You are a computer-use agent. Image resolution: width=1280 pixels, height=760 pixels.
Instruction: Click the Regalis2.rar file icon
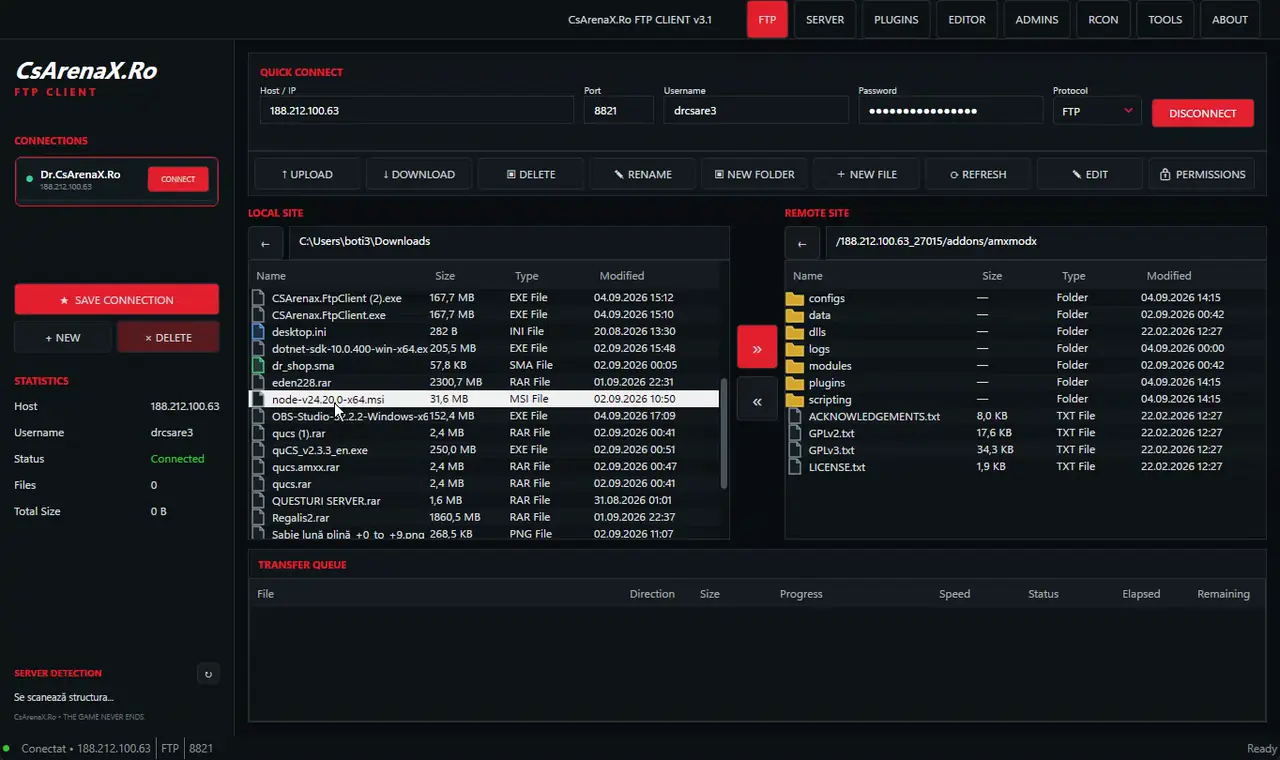[x=259, y=517]
